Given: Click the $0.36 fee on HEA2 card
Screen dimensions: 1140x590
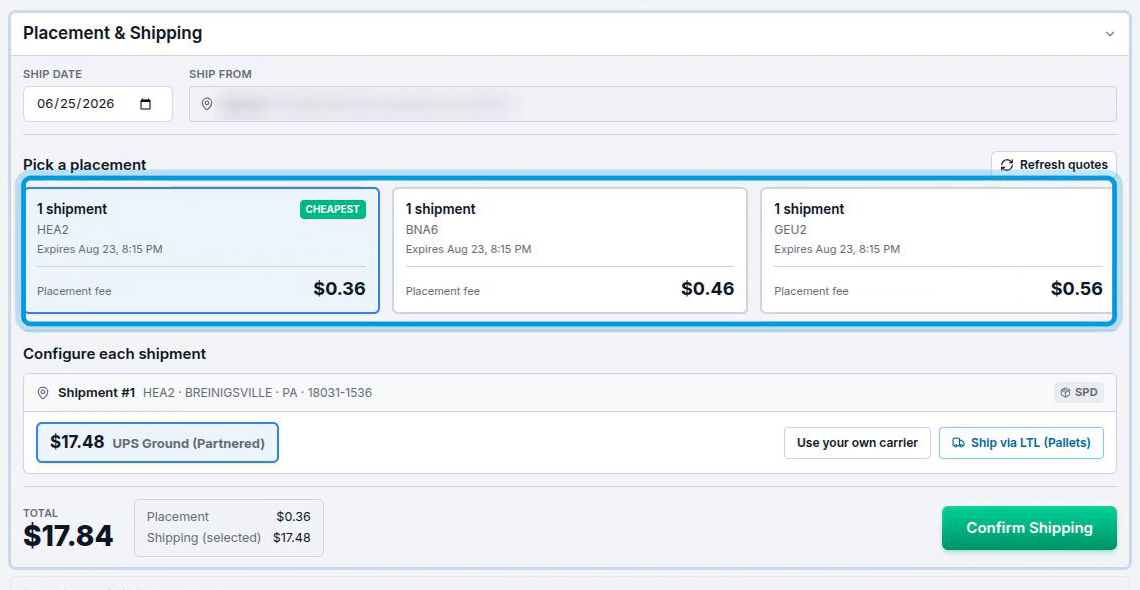Looking at the screenshot, I should coord(340,288).
